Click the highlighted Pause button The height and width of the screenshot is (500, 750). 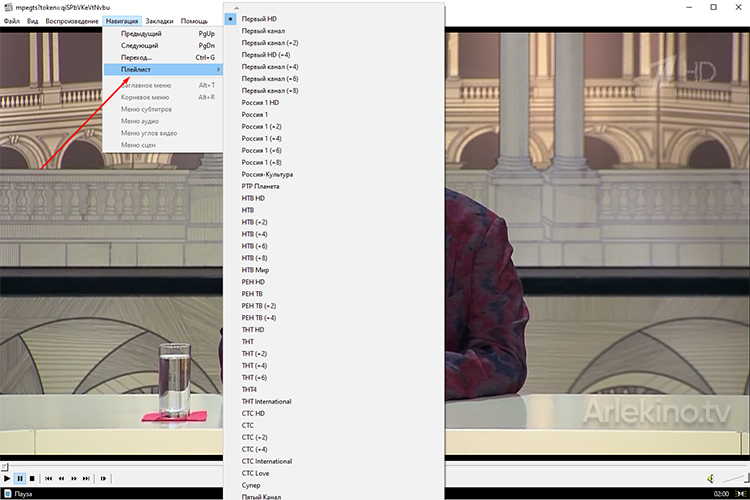tap(20, 478)
